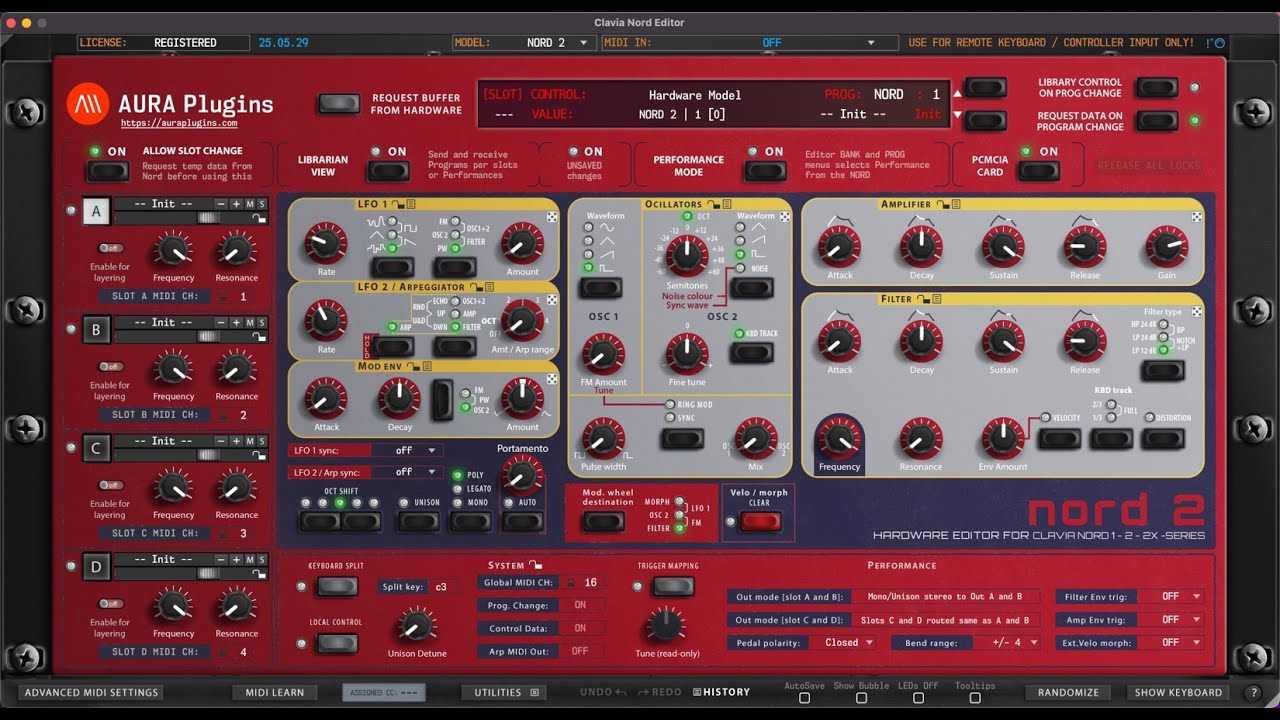Click the Advanced MIDI Settings button

point(91,692)
